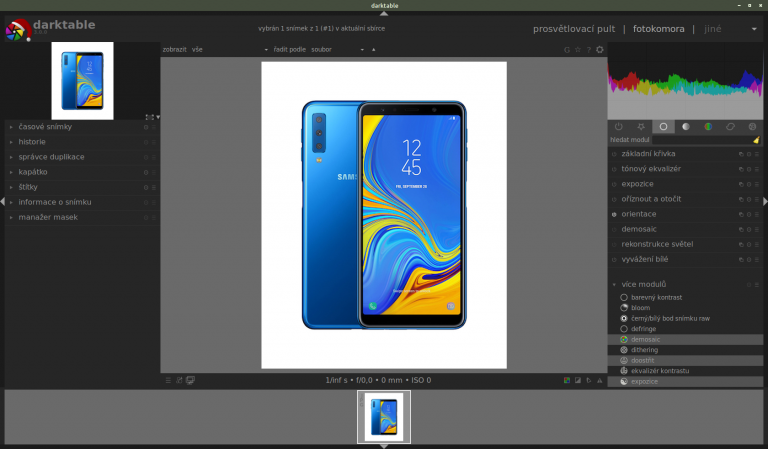Screen dimensions: 768x449
Task: Toggle the orientace module on/off
Action: 614,214
